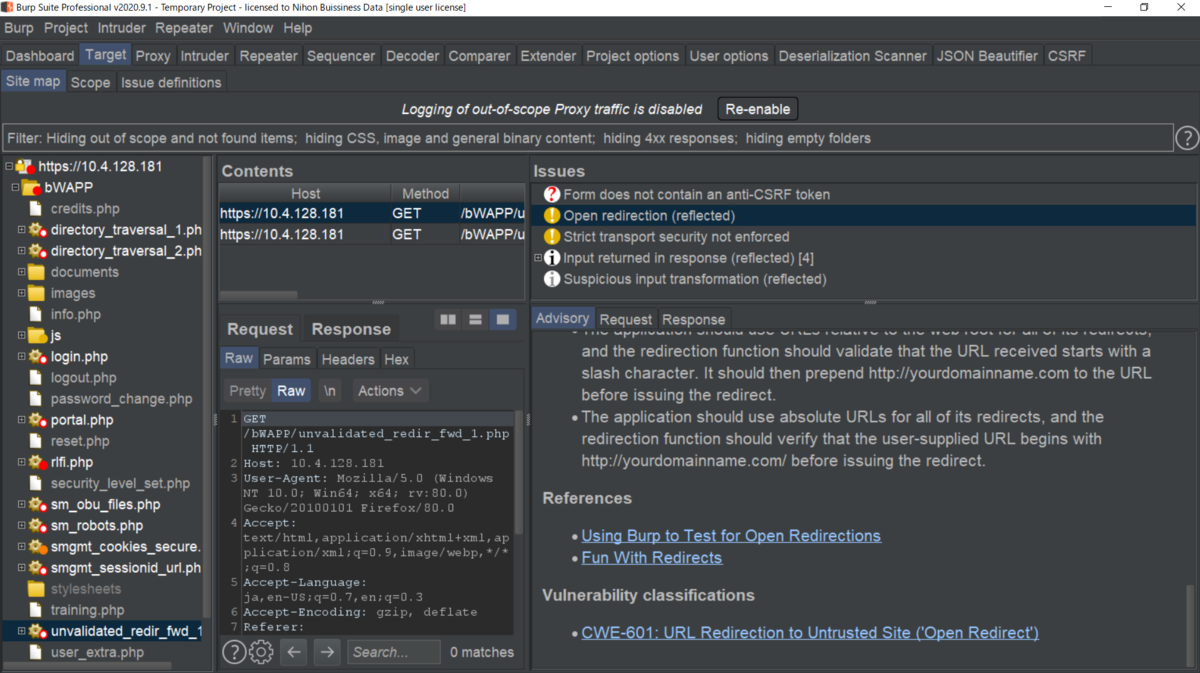Expand the directory_traversal_1.php node
This screenshot has width=1200, height=673.
[x=22, y=230]
